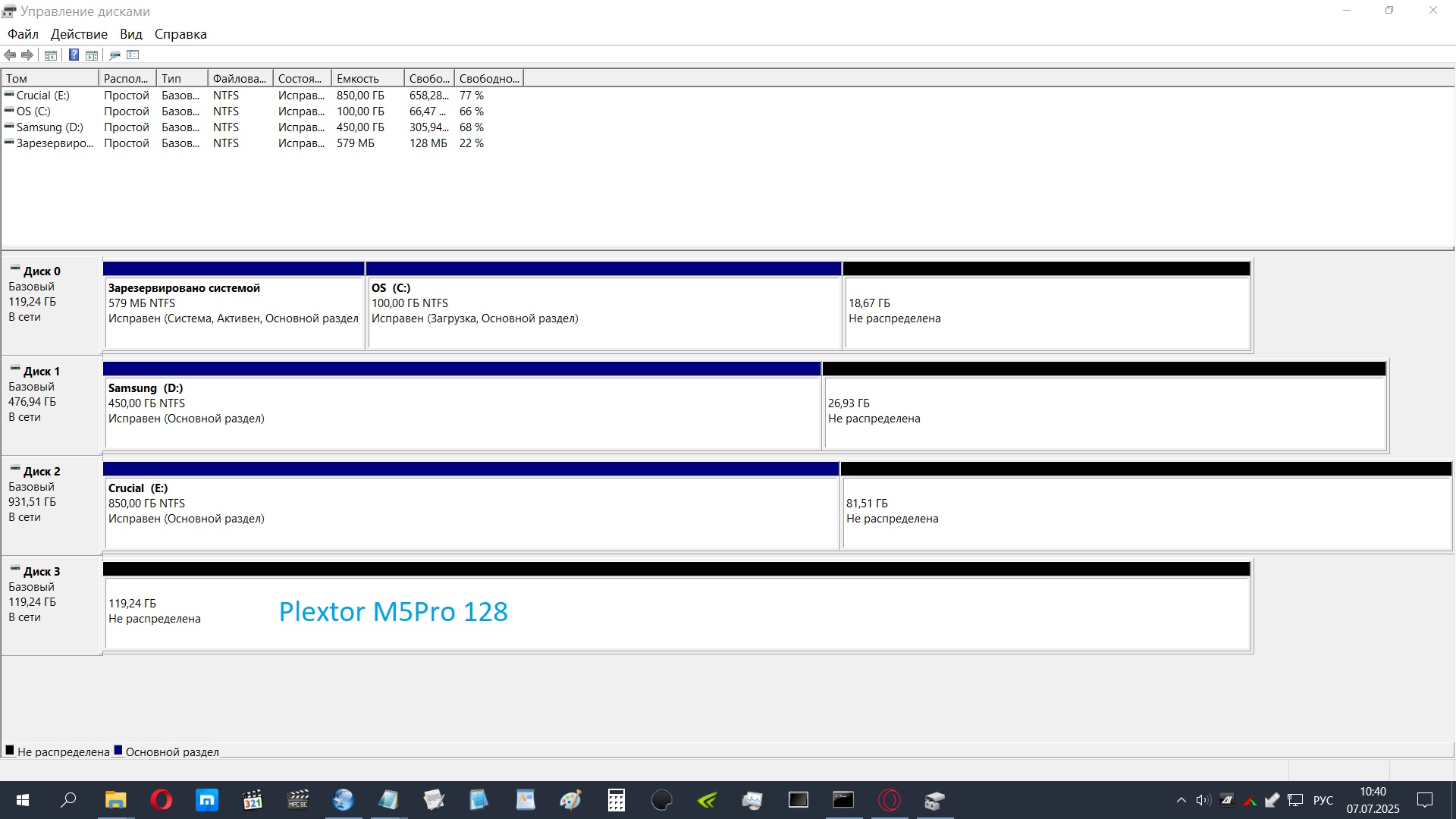Toggle the console tree pane icon
This screenshot has height=819, width=1456.
(x=51, y=55)
